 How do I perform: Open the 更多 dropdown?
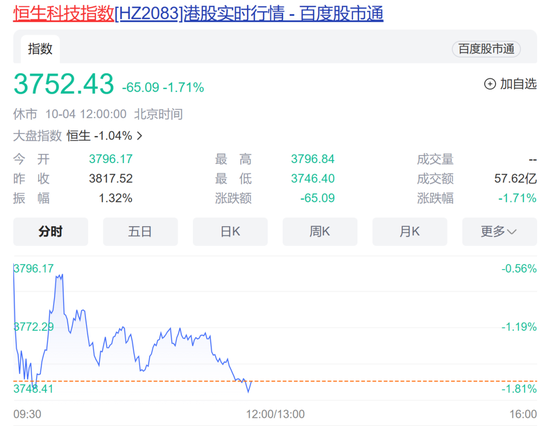499,232
